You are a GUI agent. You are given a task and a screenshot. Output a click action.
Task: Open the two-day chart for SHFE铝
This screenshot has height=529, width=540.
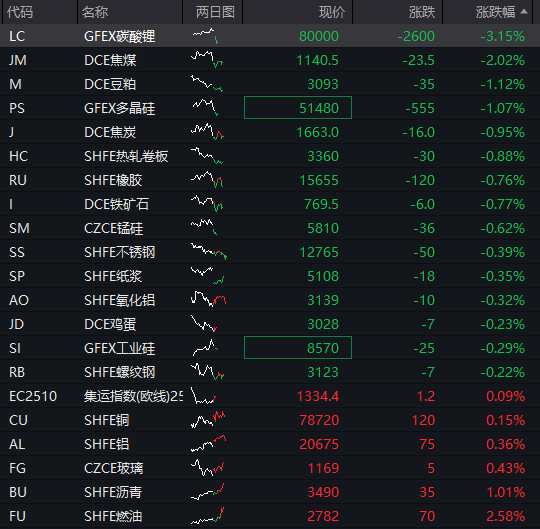click(x=208, y=443)
